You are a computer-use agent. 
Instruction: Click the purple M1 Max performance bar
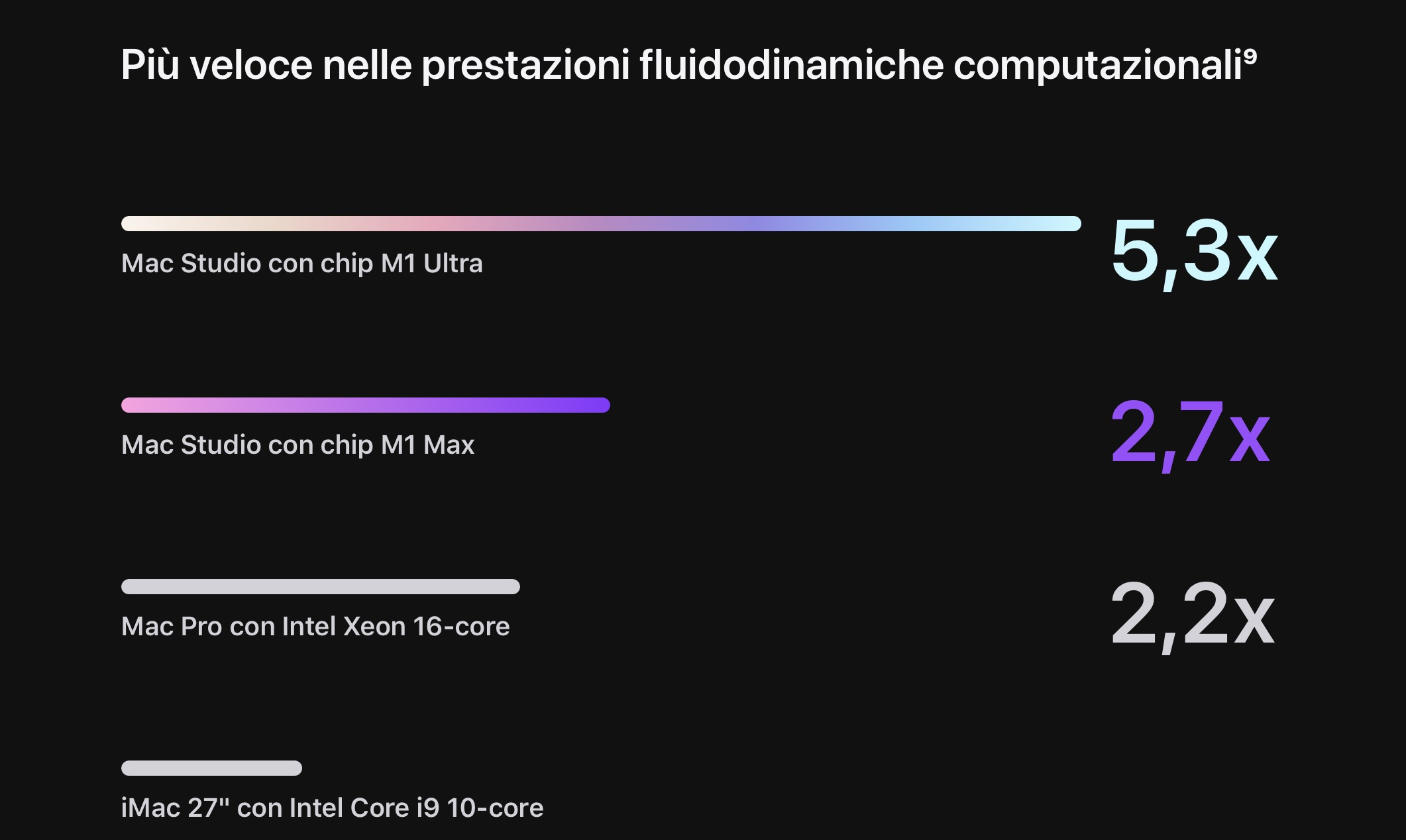[x=365, y=405]
